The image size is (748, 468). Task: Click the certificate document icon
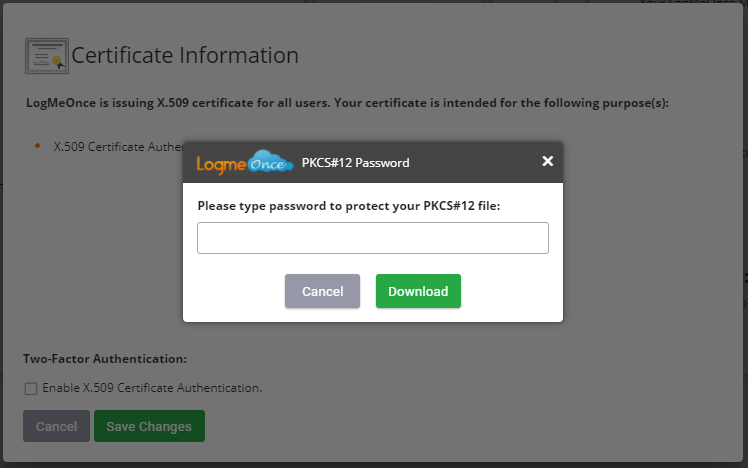(x=47, y=56)
